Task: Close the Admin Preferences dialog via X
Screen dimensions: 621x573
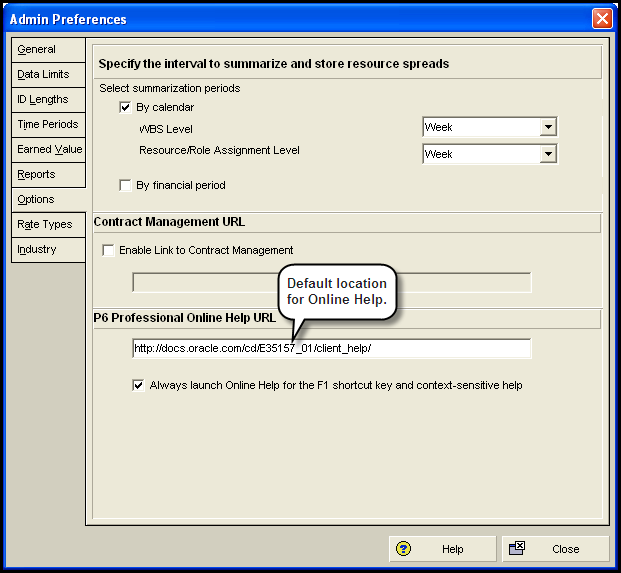Action: click(x=602, y=19)
